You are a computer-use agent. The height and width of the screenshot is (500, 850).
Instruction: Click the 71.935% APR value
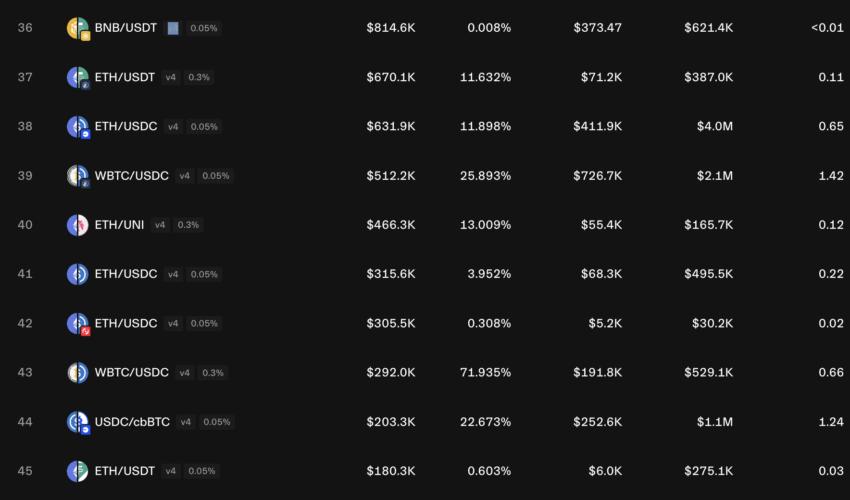[485, 373]
